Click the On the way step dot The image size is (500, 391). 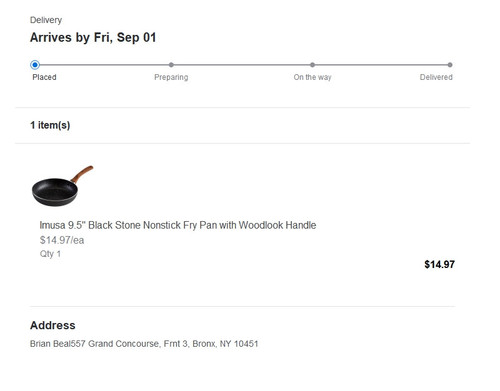[x=312, y=65]
